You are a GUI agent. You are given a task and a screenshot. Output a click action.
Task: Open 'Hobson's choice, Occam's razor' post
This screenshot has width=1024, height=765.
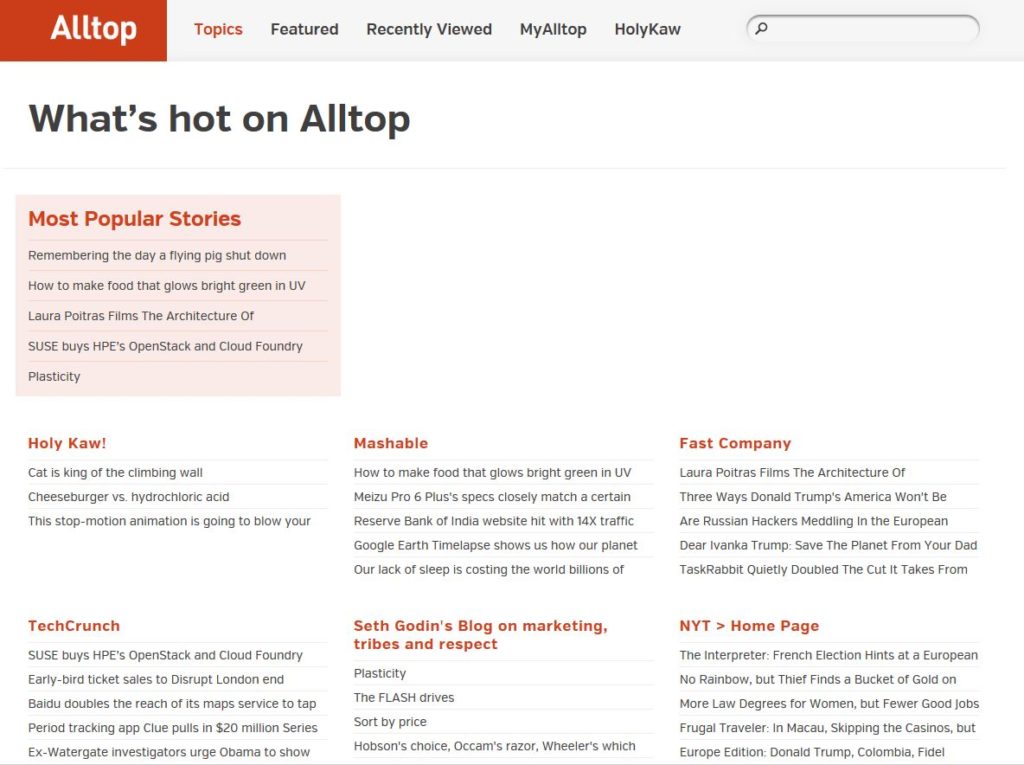click(494, 746)
